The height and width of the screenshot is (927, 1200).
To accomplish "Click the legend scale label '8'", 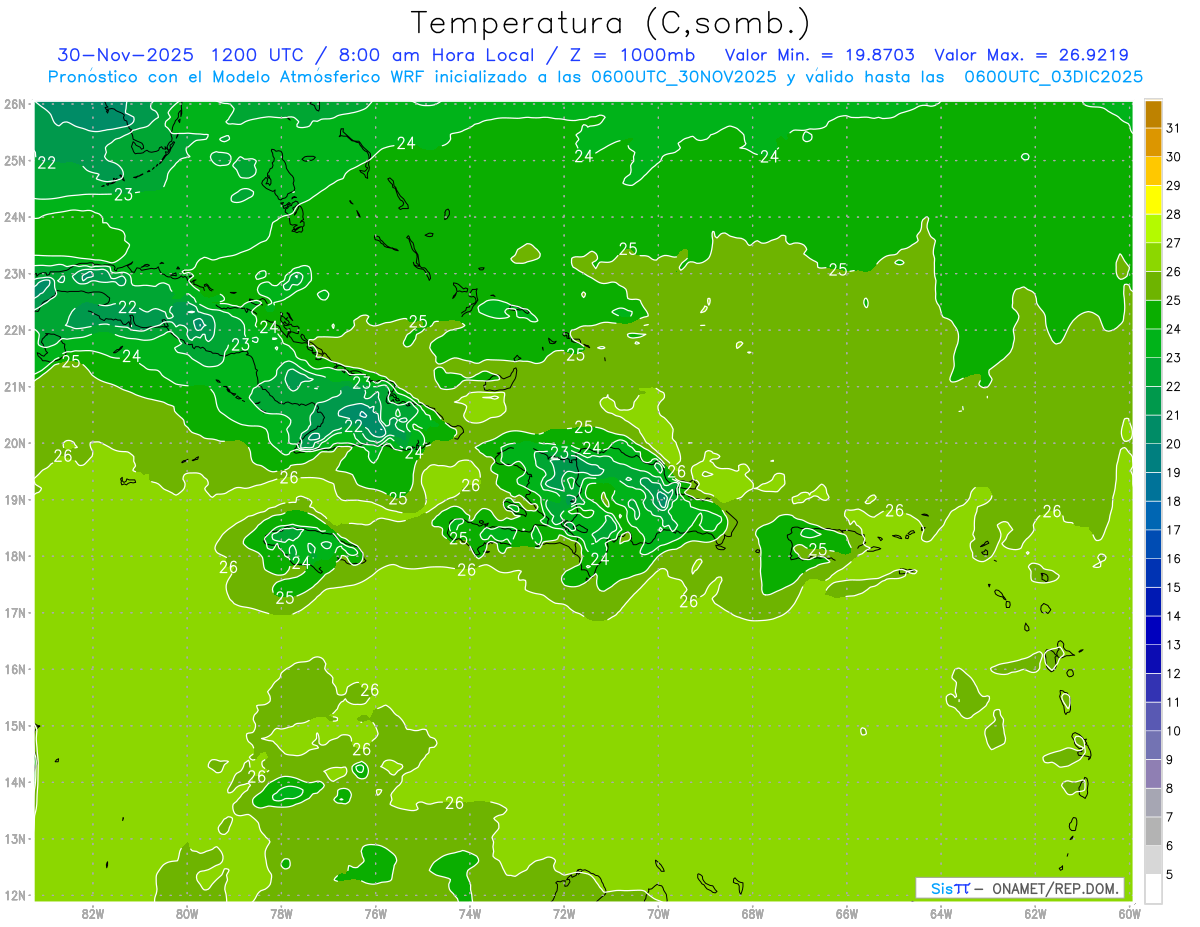I will click(1169, 789).
